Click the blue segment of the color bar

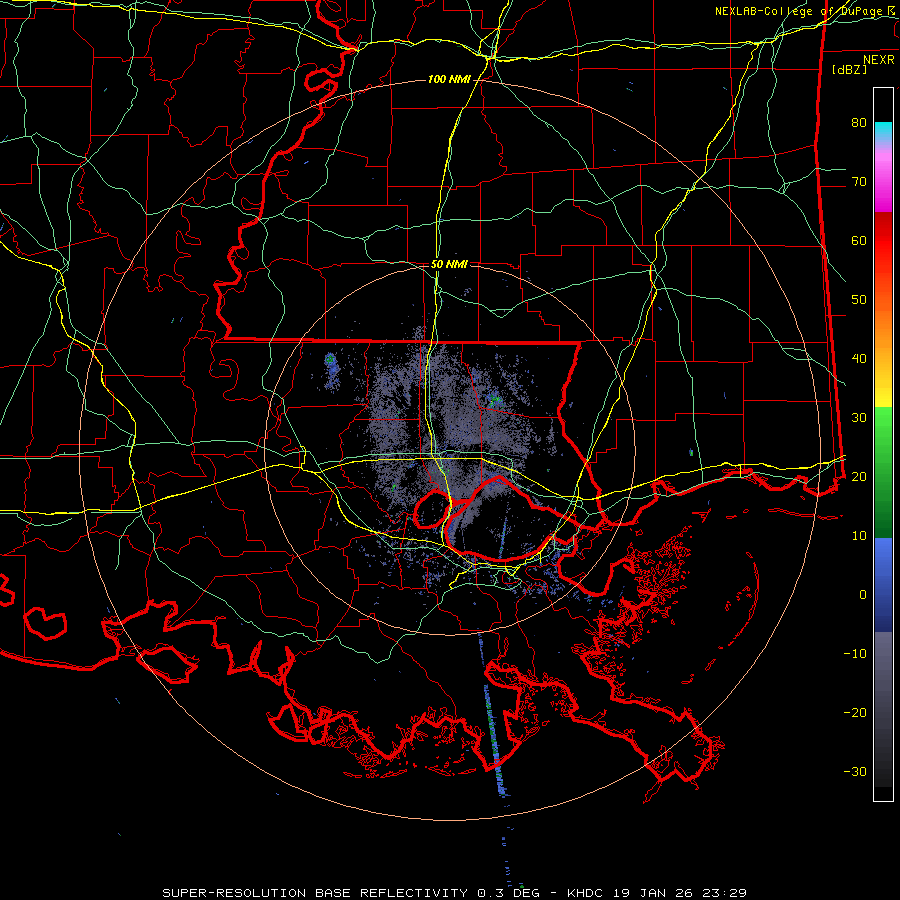pos(883,584)
